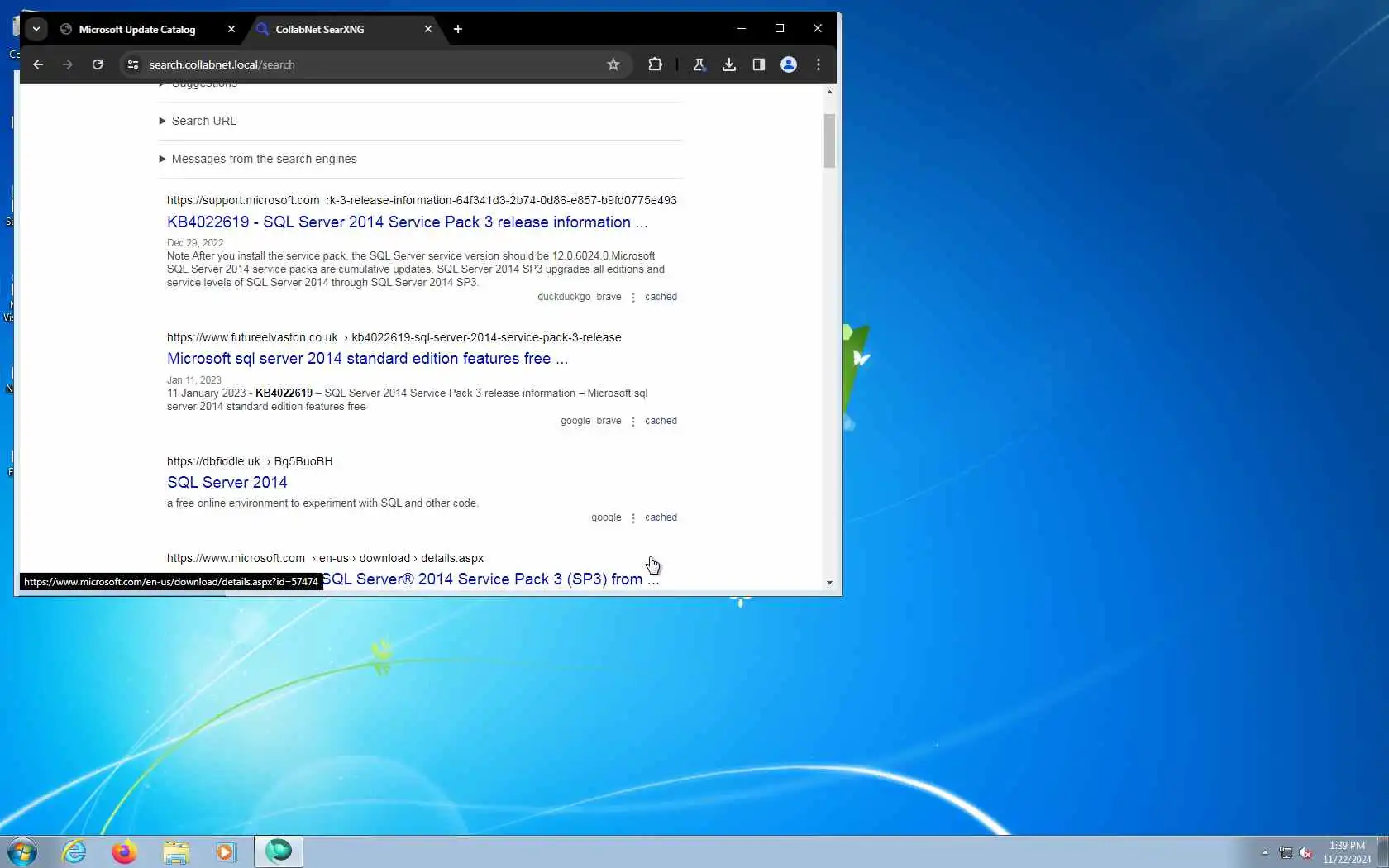Open the Extensions puzzle icon
Screen dimensions: 1389x868
pyautogui.click(x=655, y=64)
